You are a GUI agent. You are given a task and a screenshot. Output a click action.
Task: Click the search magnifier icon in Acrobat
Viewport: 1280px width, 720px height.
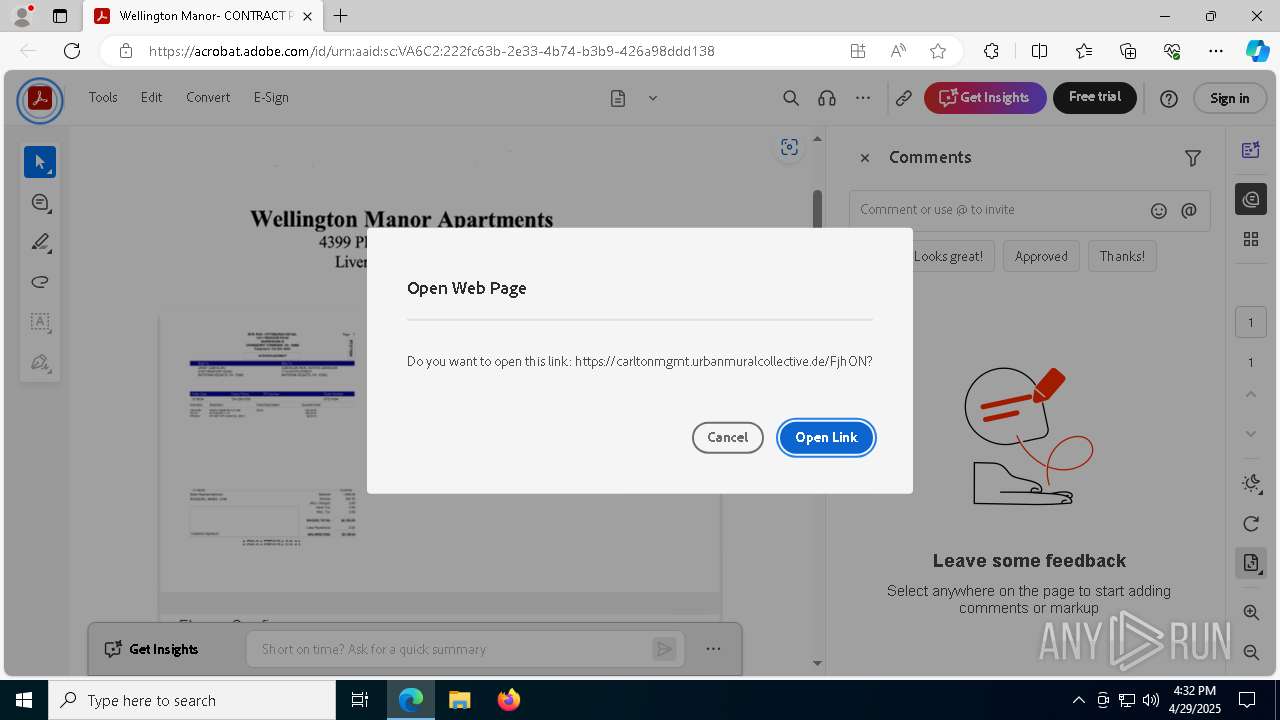[791, 98]
